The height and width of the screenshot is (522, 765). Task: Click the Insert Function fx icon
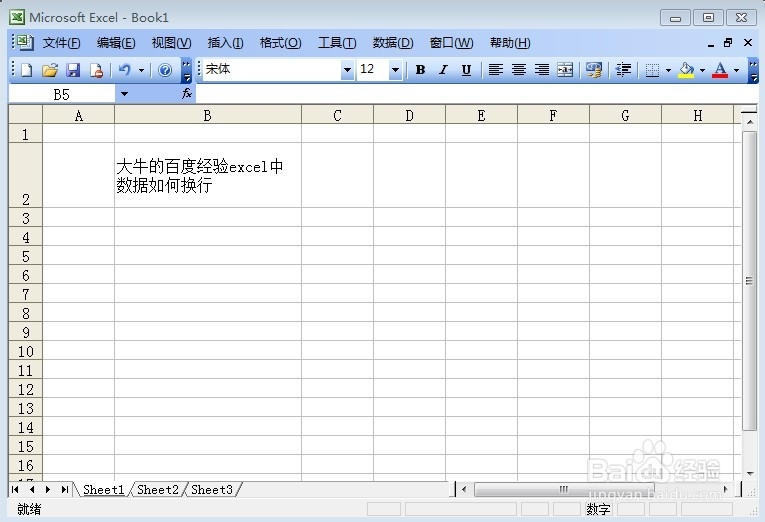point(187,94)
